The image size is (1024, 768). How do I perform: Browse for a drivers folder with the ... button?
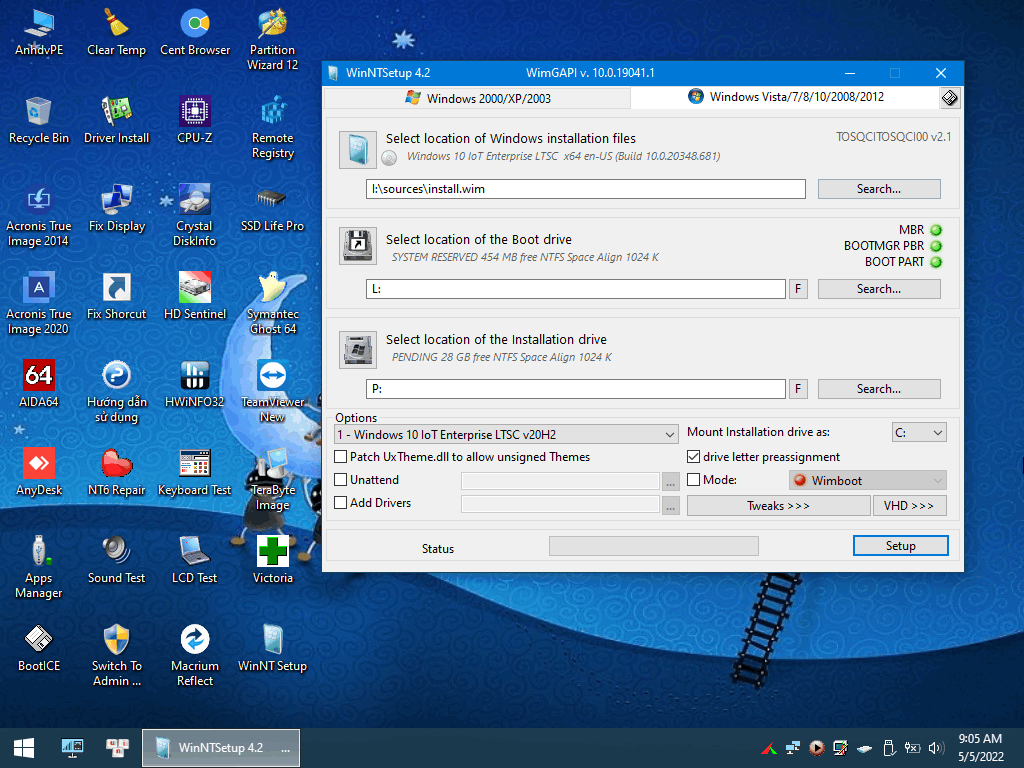(671, 505)
